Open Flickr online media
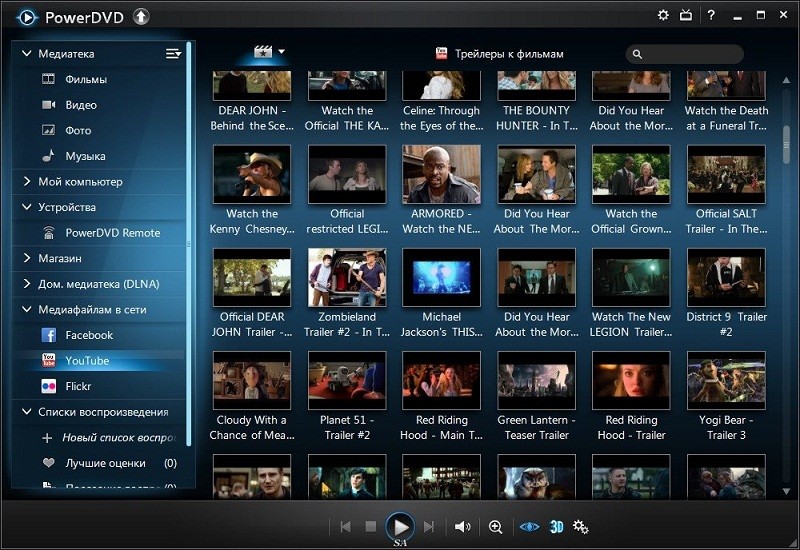The image size is (800, 550). (x=78, y=386)
